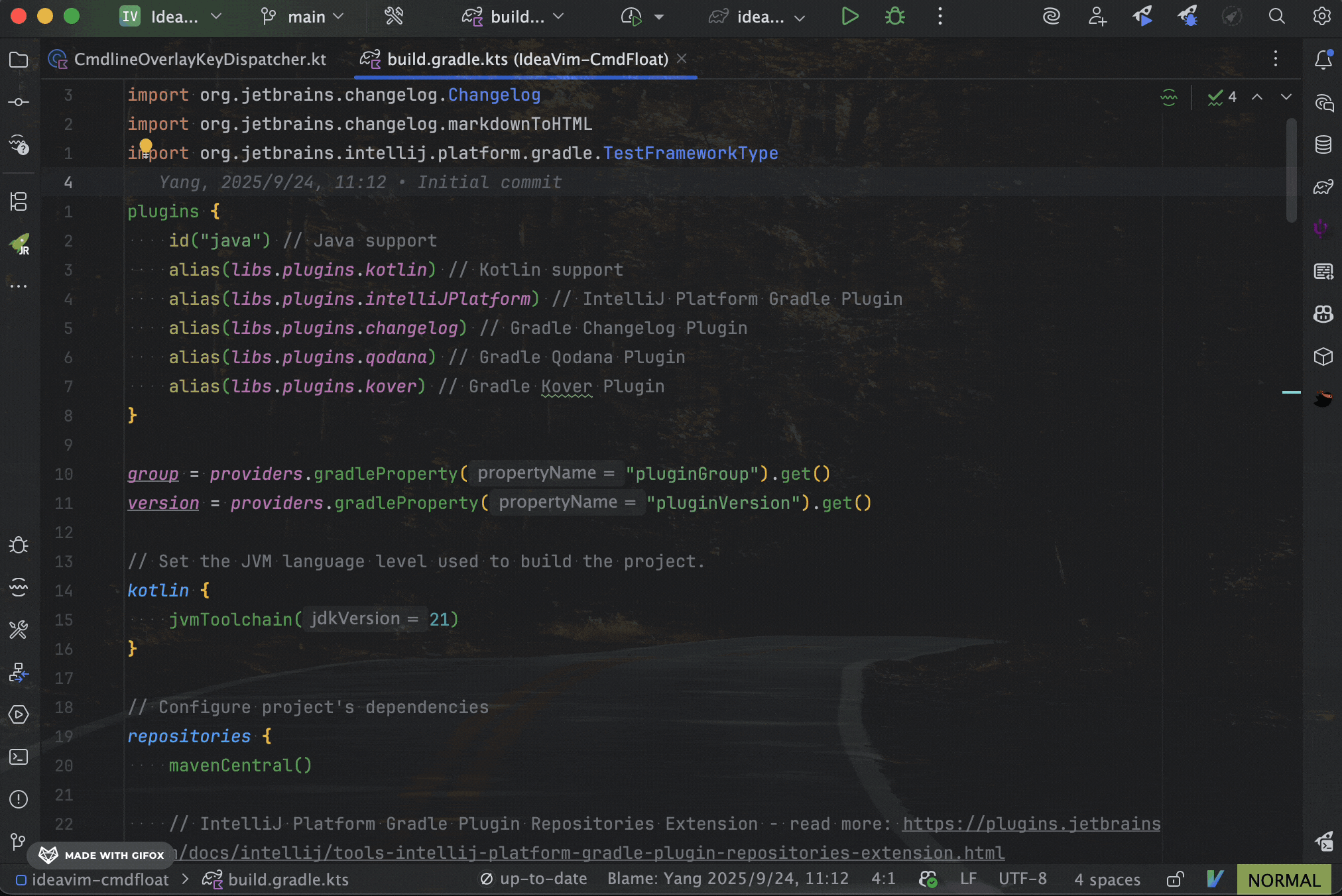
Task: Click the lightbulb intention on import line
Action: pos(146,145)
